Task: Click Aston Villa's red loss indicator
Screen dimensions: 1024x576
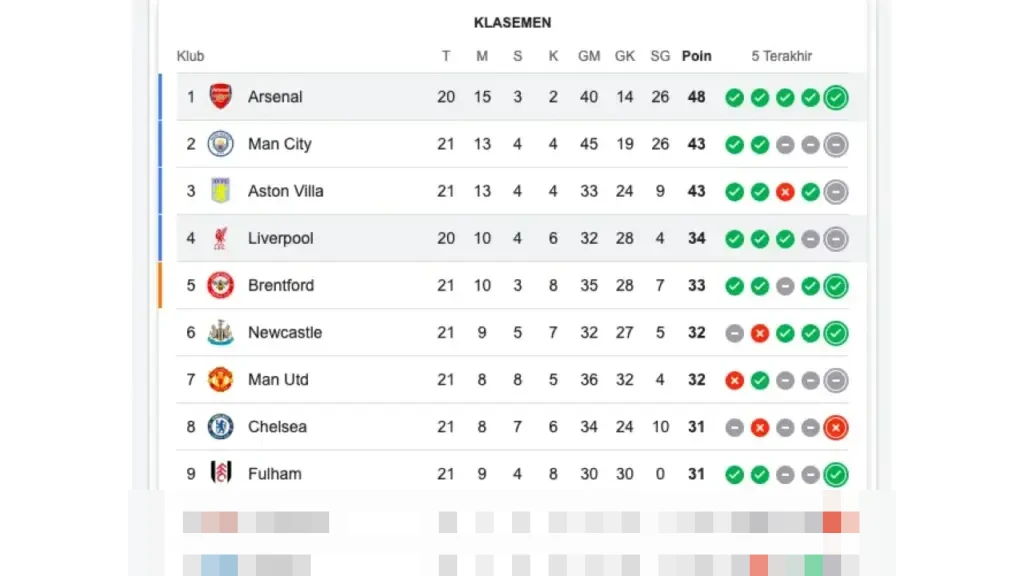Action: (785, 191)
